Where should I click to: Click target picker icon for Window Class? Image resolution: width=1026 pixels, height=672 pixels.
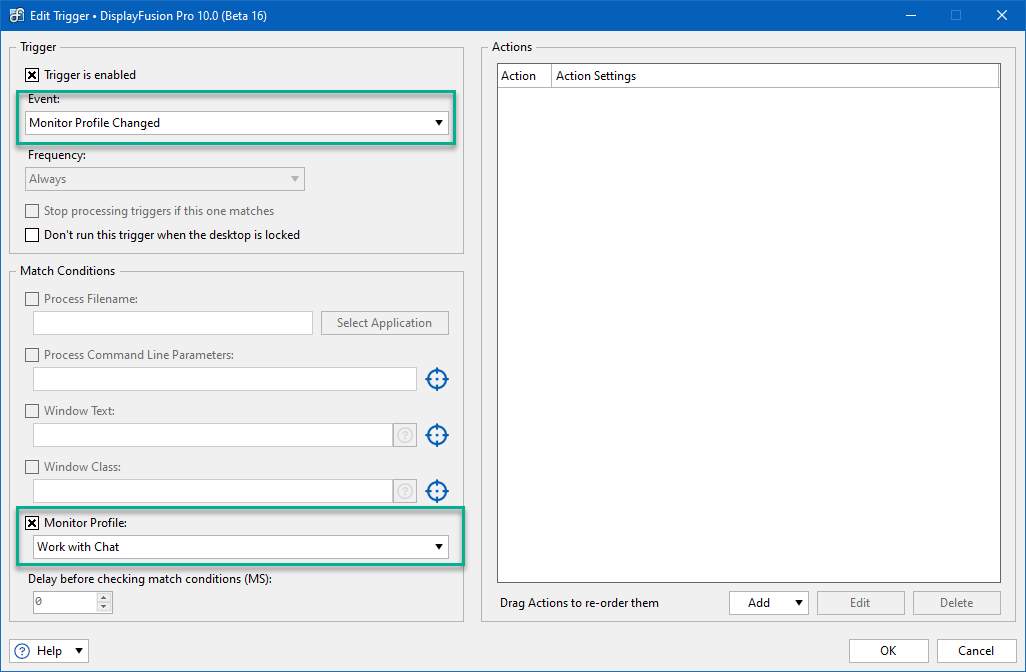(436, 491)
